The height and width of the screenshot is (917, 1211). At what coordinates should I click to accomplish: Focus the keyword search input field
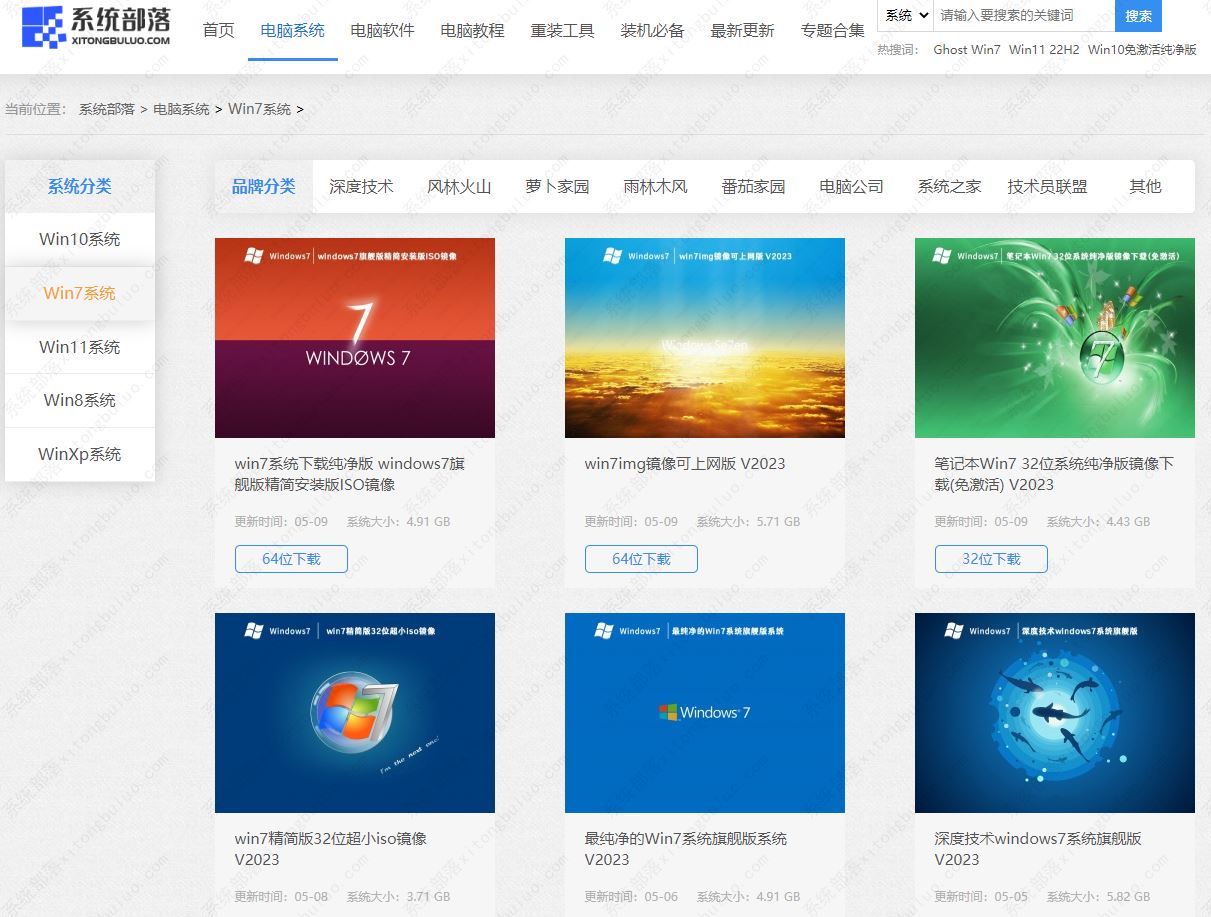[1024, 15]
